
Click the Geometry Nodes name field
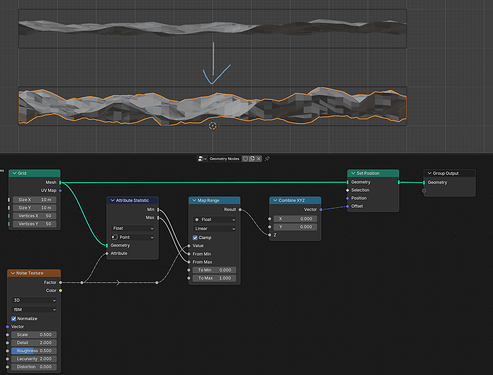[x=224, y=159]
